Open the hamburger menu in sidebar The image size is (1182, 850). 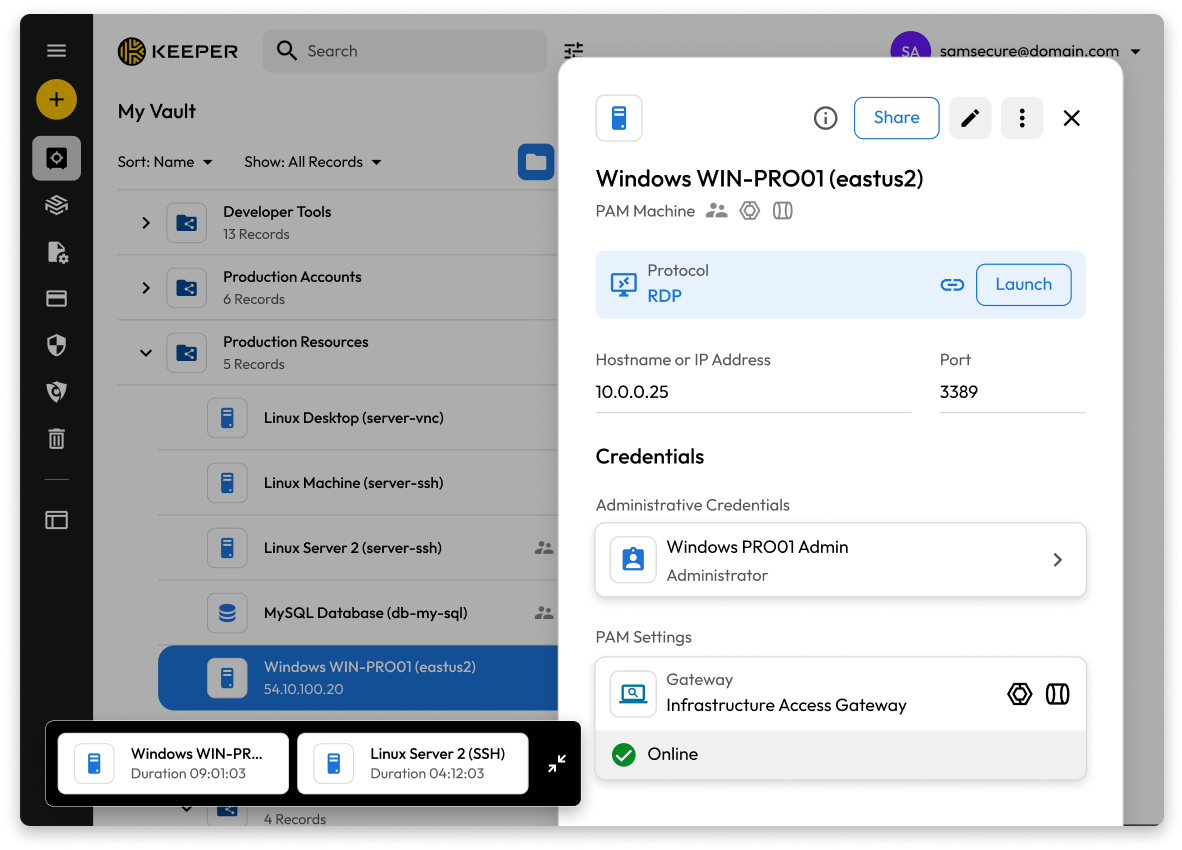coord(56,51)
